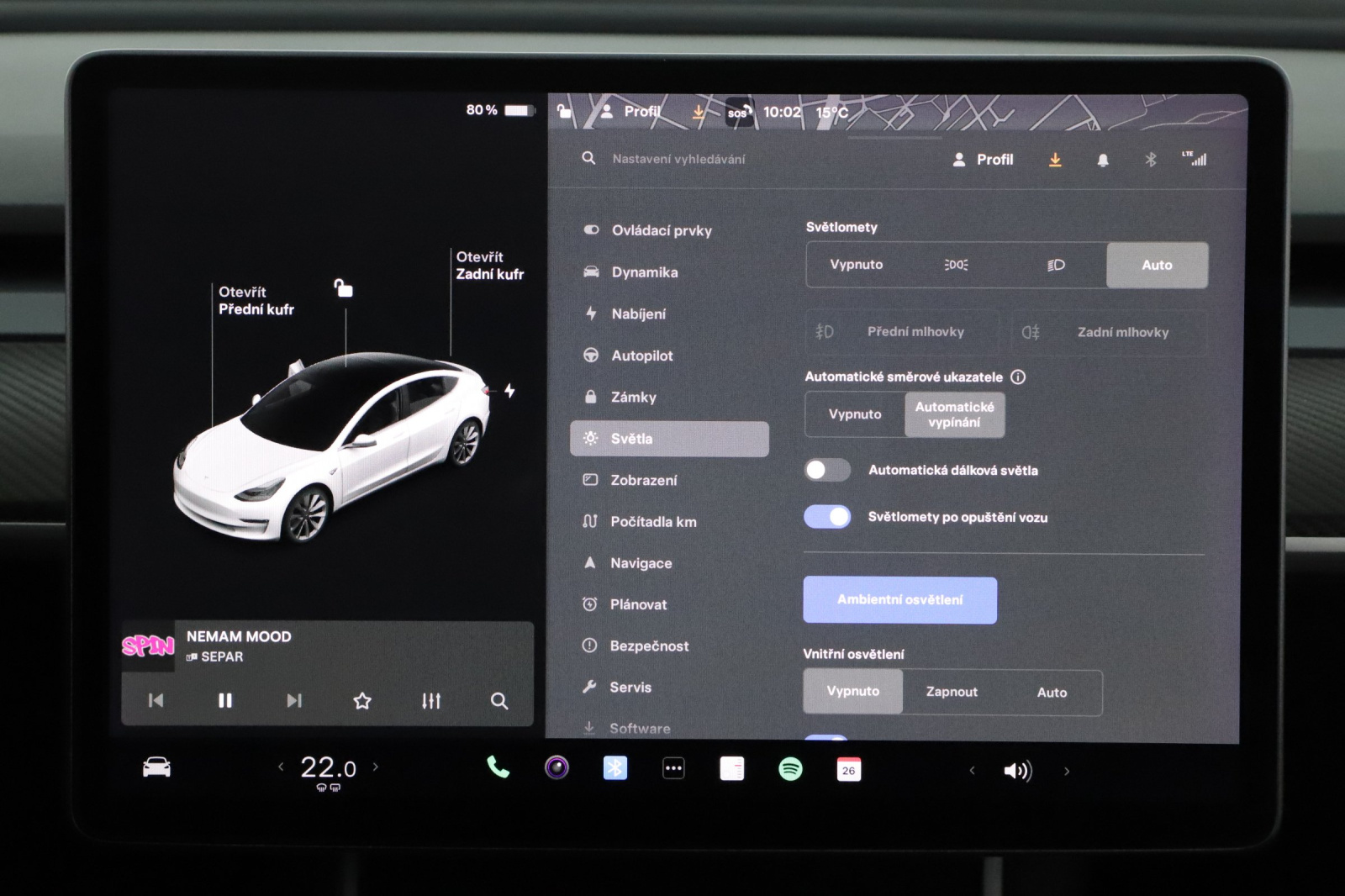
Task: Tap the Bluetooth icon in bottom dock
Action: [x=614, y=768]
